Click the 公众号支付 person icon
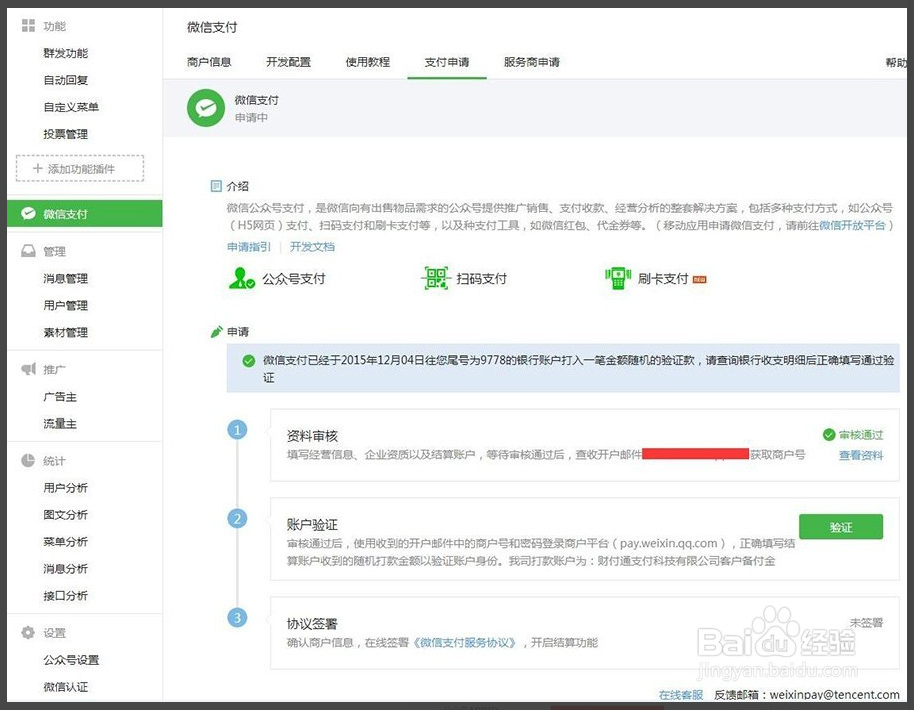This screenshot has height=710, width=914. pos(241,279)
